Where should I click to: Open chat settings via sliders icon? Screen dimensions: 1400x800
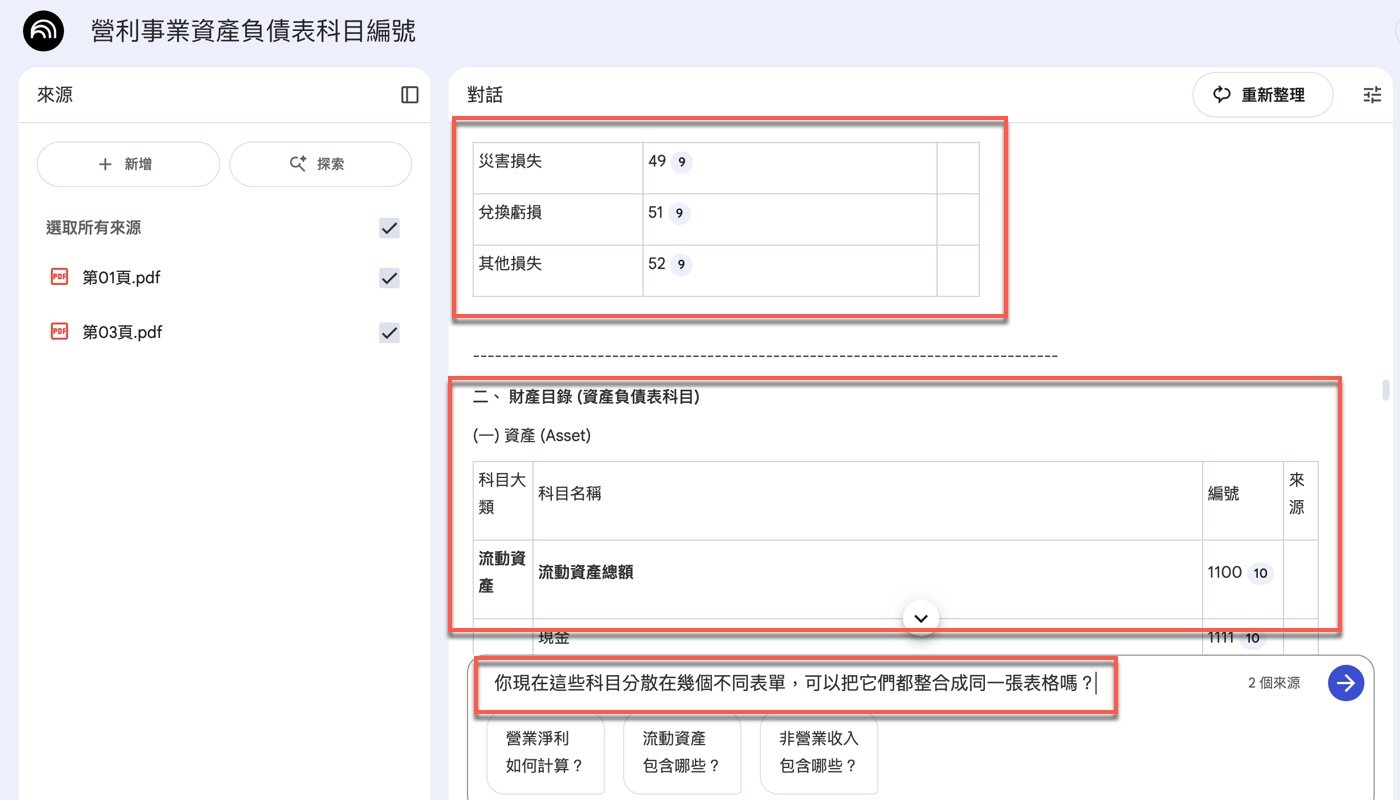coord(1372,94)
